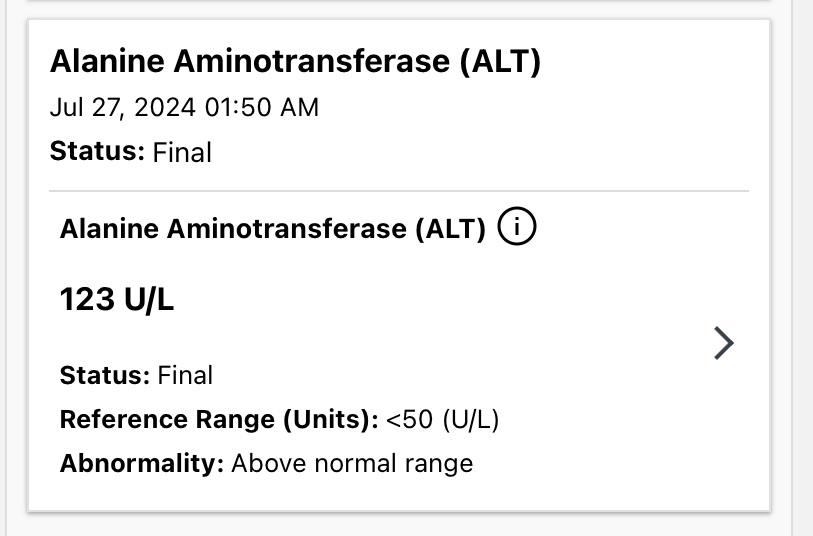This screenshot has height=536, width=813.
Task: Select the Final value below the 123 U/L result
Action: tap(185, 375)
